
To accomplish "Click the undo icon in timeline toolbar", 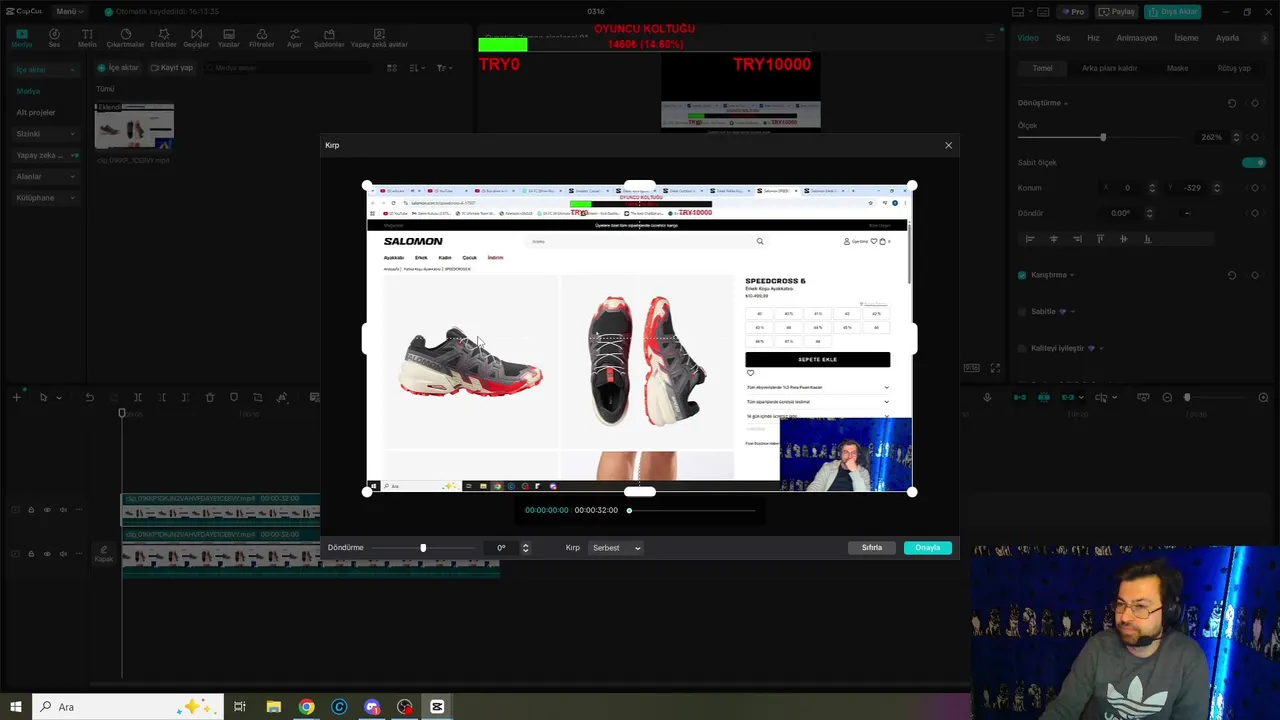I will (x=89, y=398).
